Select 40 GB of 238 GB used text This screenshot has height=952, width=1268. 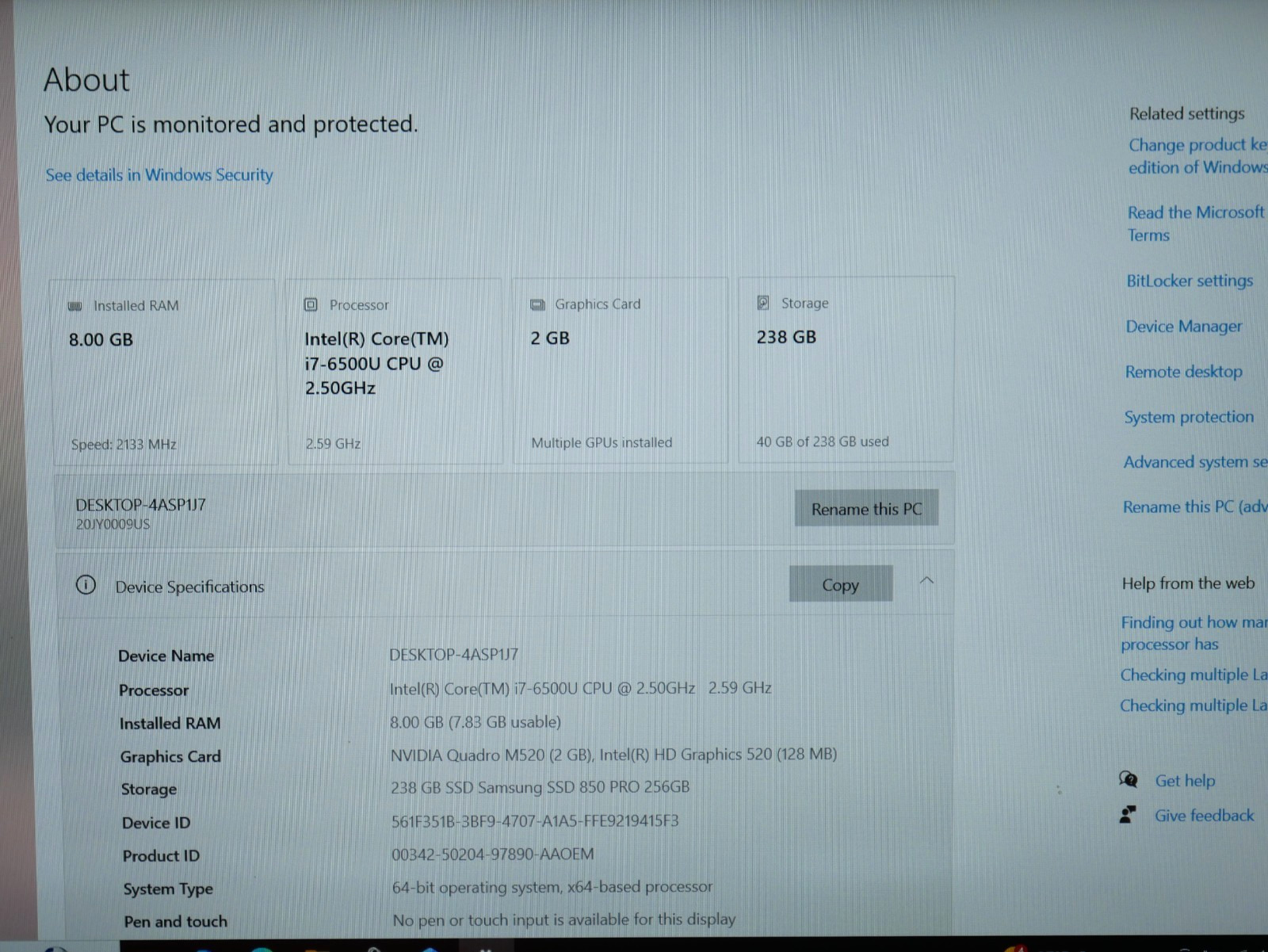(823, 442)
